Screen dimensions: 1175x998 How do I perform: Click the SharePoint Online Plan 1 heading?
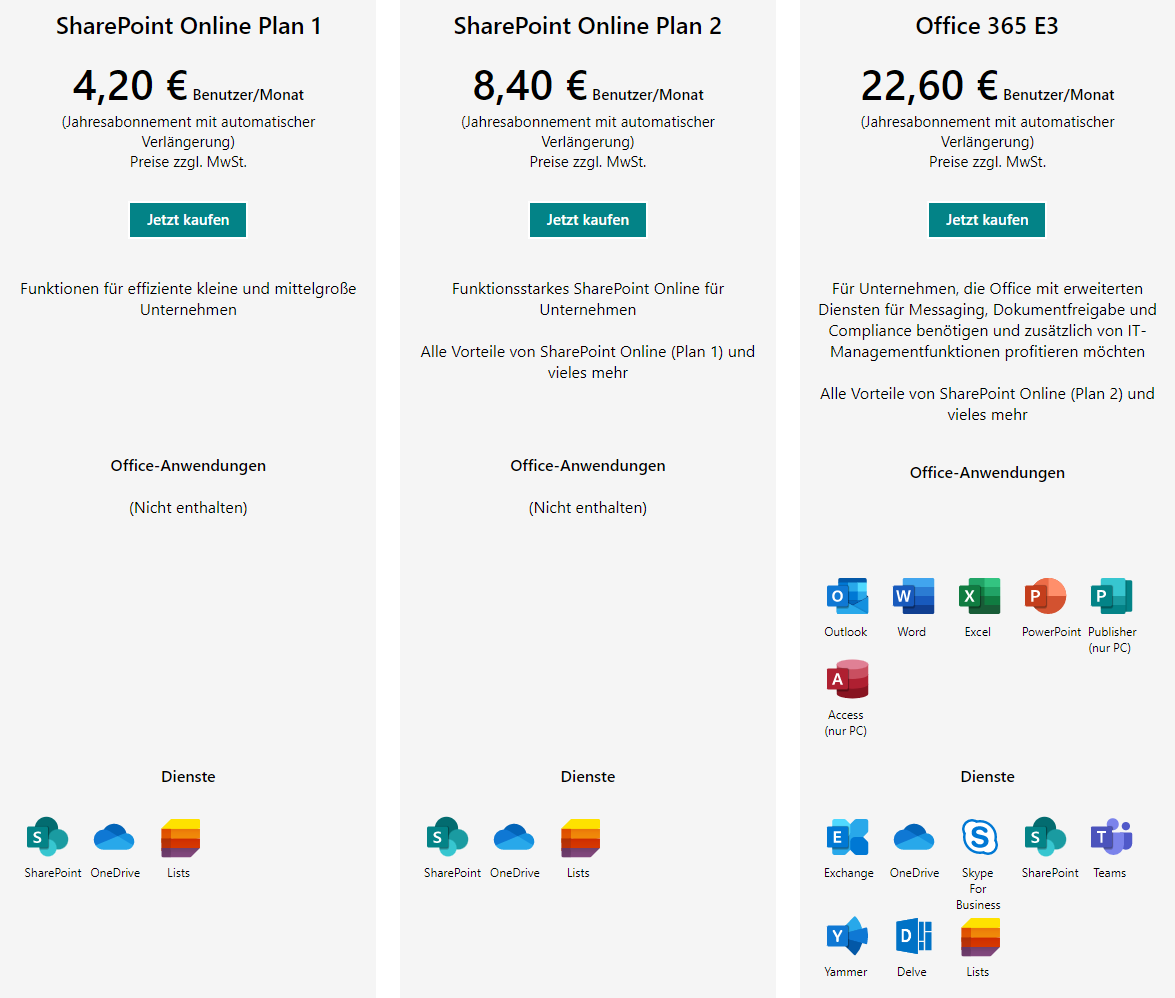coord(188,26)
